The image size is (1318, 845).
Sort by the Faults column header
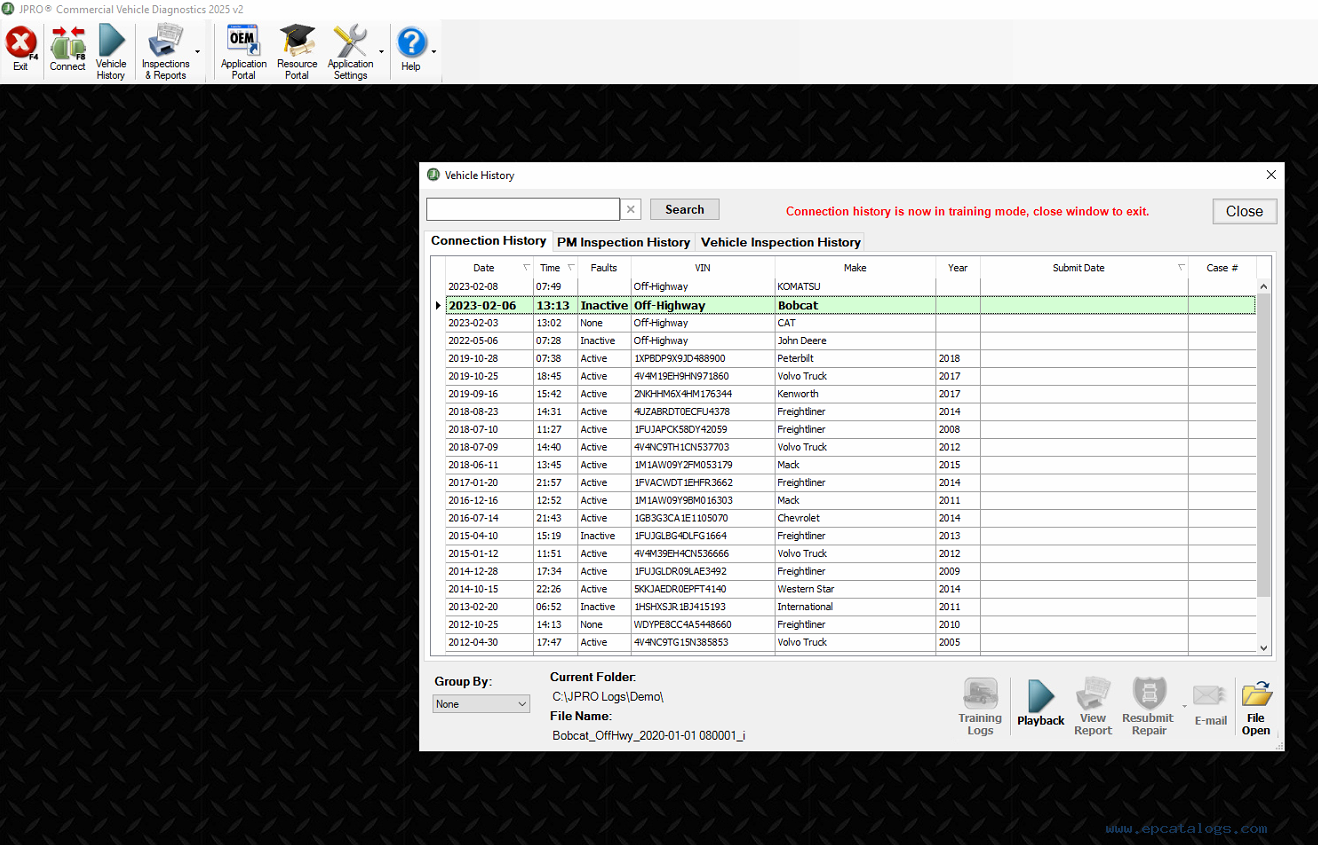pos(604,268)
